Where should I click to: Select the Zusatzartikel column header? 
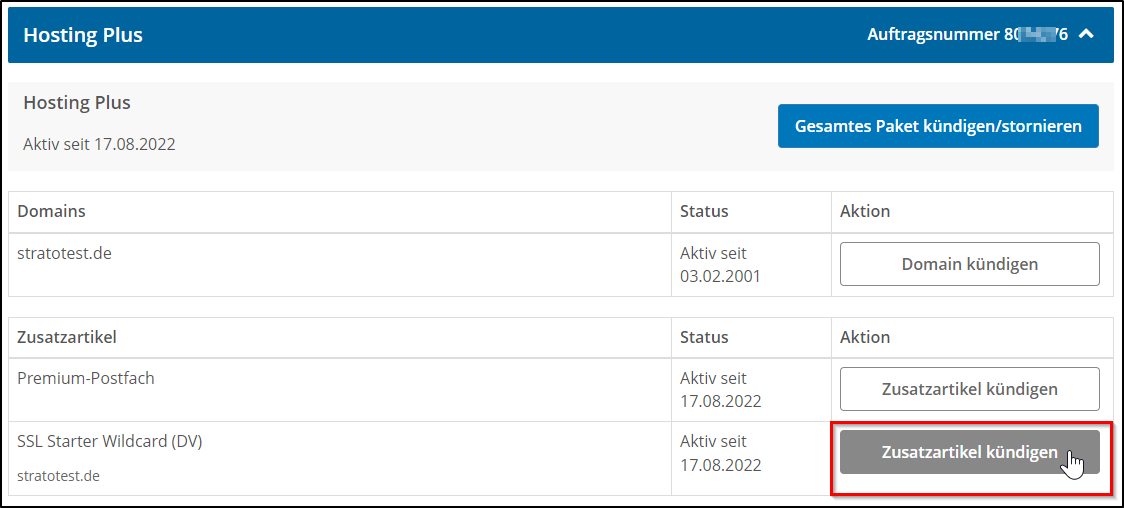67,337
